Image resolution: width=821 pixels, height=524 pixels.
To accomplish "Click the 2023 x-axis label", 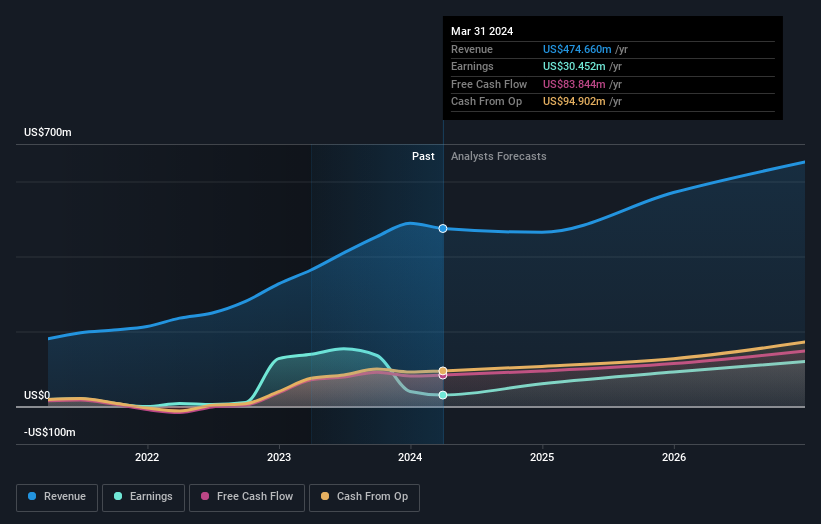I will point(279,457).
